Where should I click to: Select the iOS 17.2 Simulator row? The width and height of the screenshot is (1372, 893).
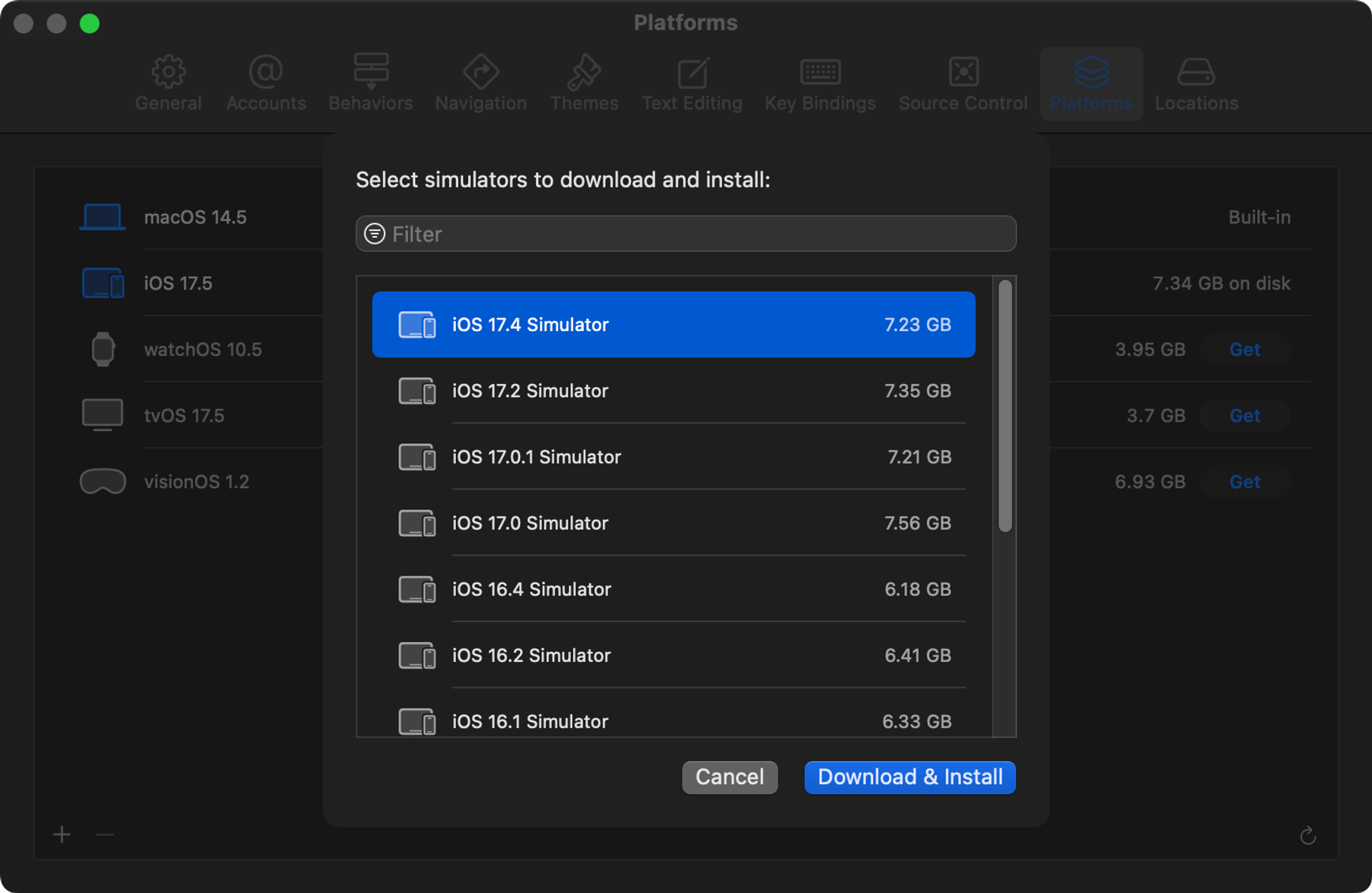tap(673, 391)
